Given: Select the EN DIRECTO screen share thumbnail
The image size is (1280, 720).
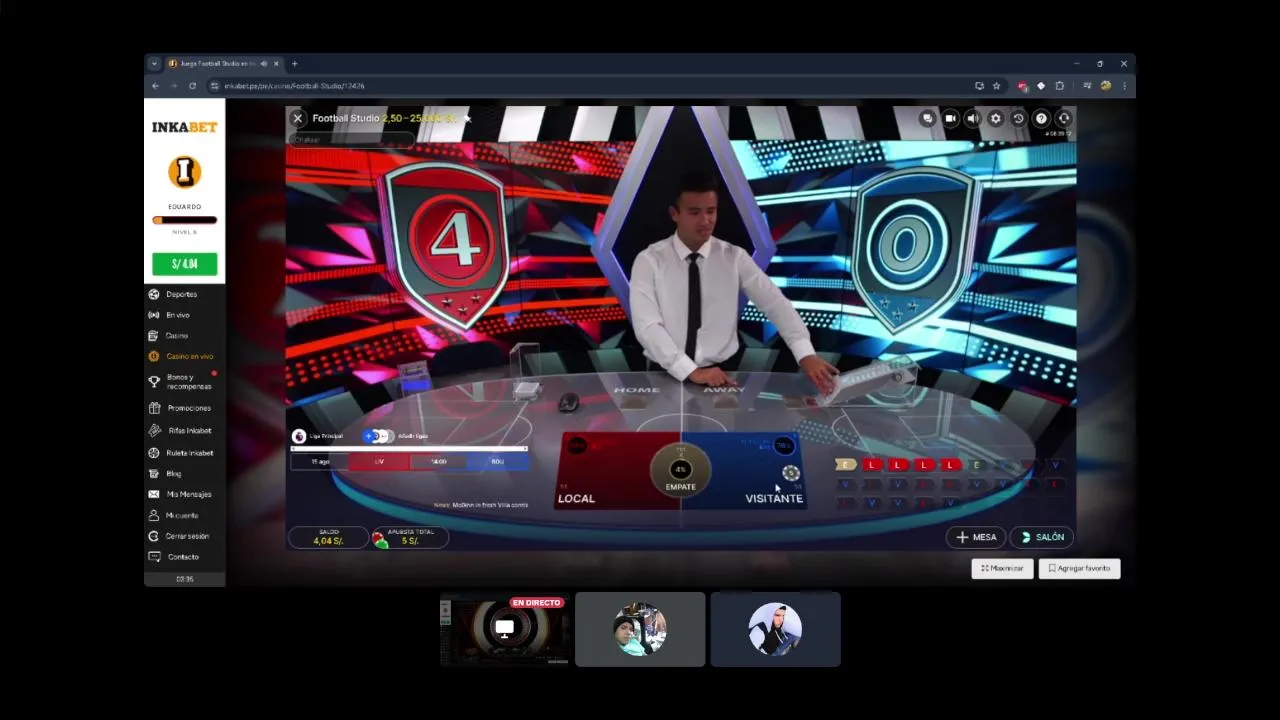Looking at the screenshot, I should coord(505,629).
